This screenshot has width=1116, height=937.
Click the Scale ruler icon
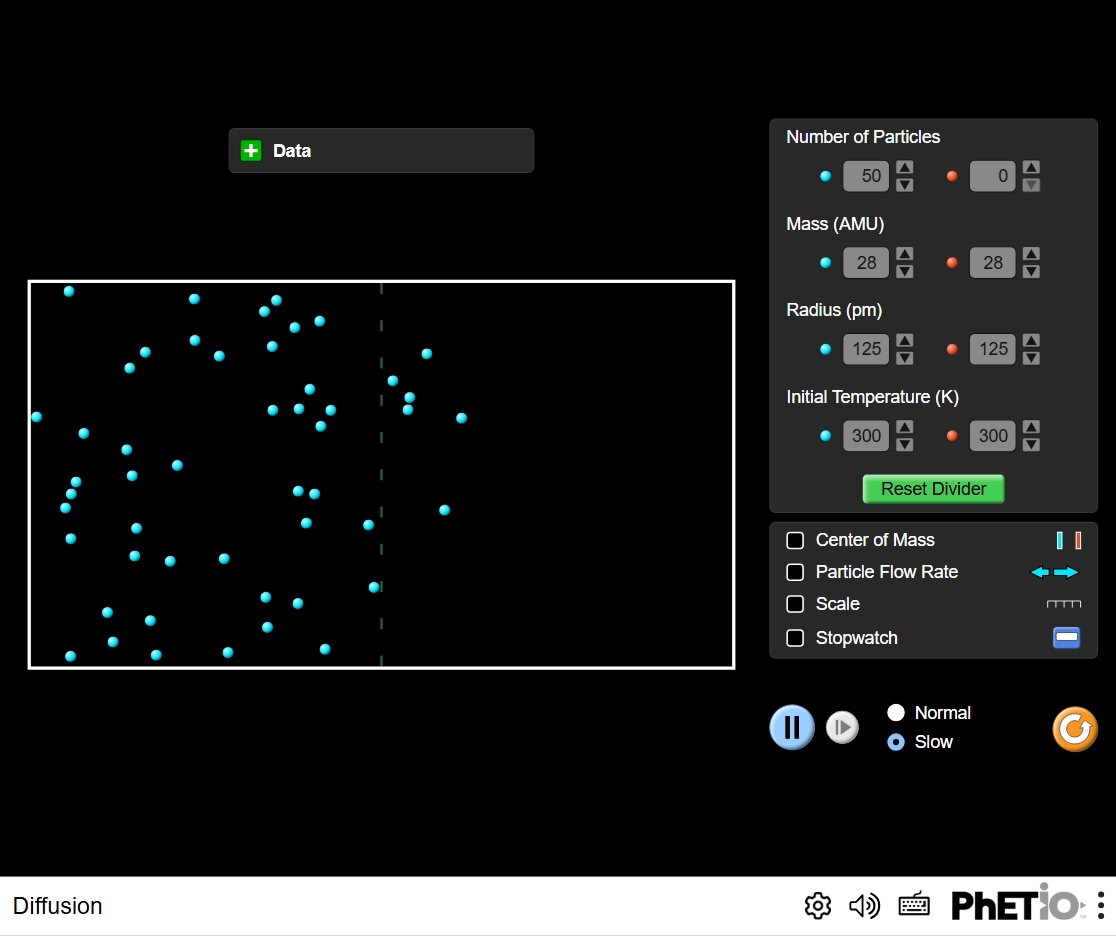tap(1063, 604)
